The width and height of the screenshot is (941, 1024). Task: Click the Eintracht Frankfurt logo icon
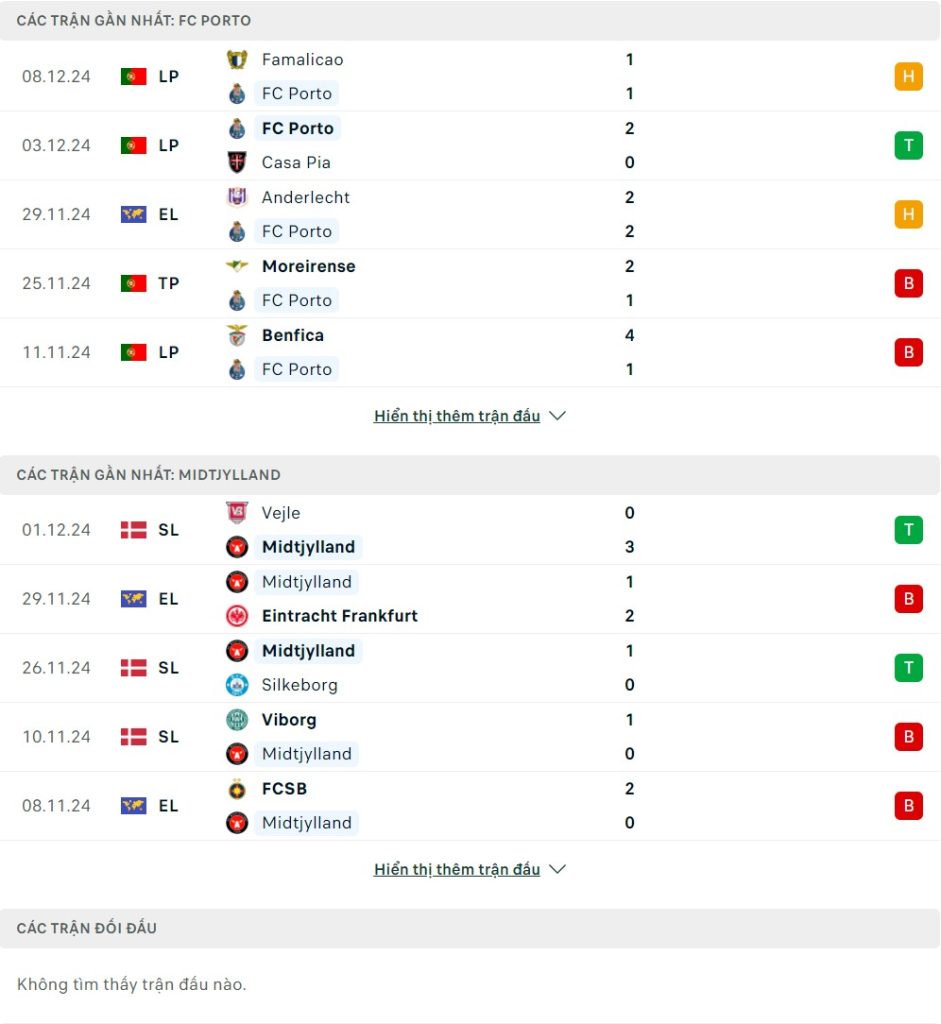237,616
